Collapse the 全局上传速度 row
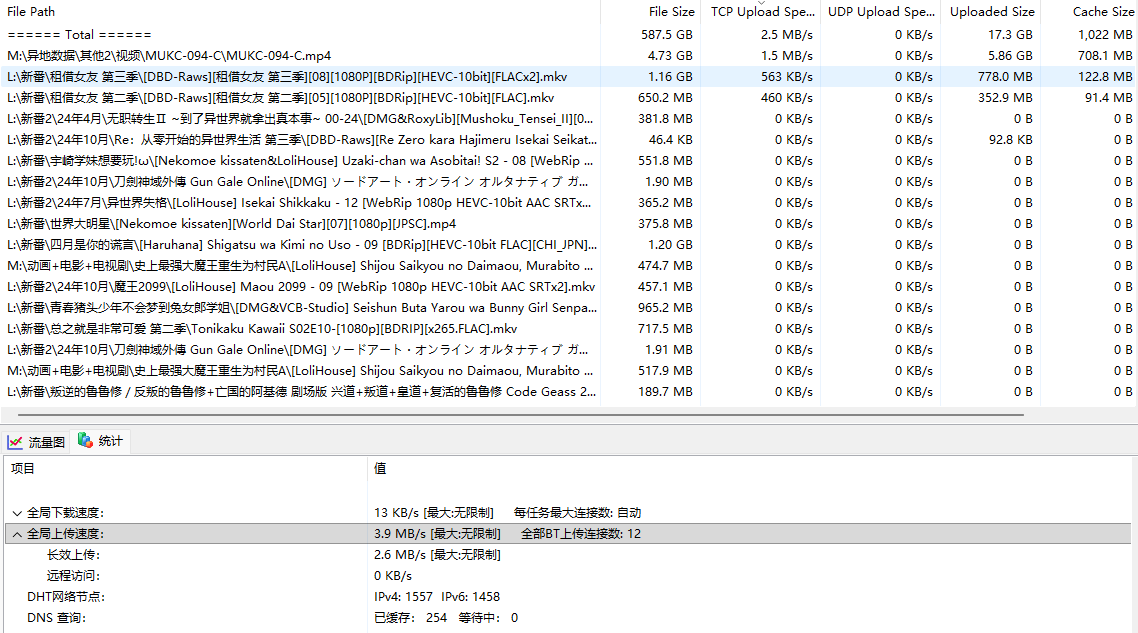 (17, 534)
